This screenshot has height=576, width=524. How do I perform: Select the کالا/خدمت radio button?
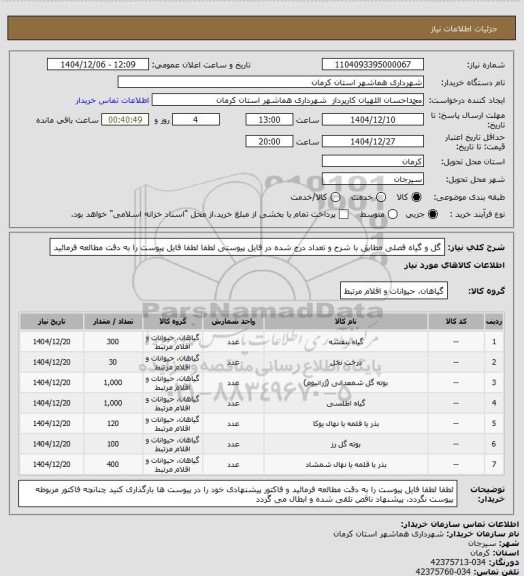tap(335, 197)
